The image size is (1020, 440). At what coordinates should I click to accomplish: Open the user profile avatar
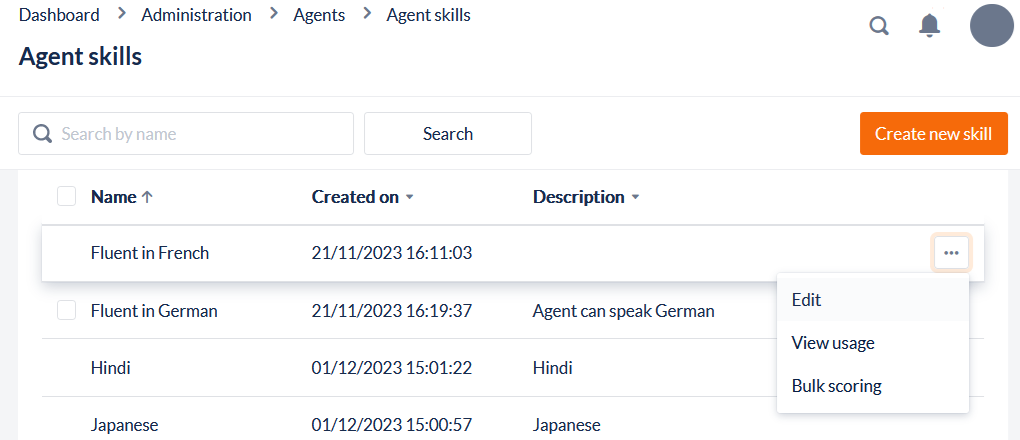[991, 26]
